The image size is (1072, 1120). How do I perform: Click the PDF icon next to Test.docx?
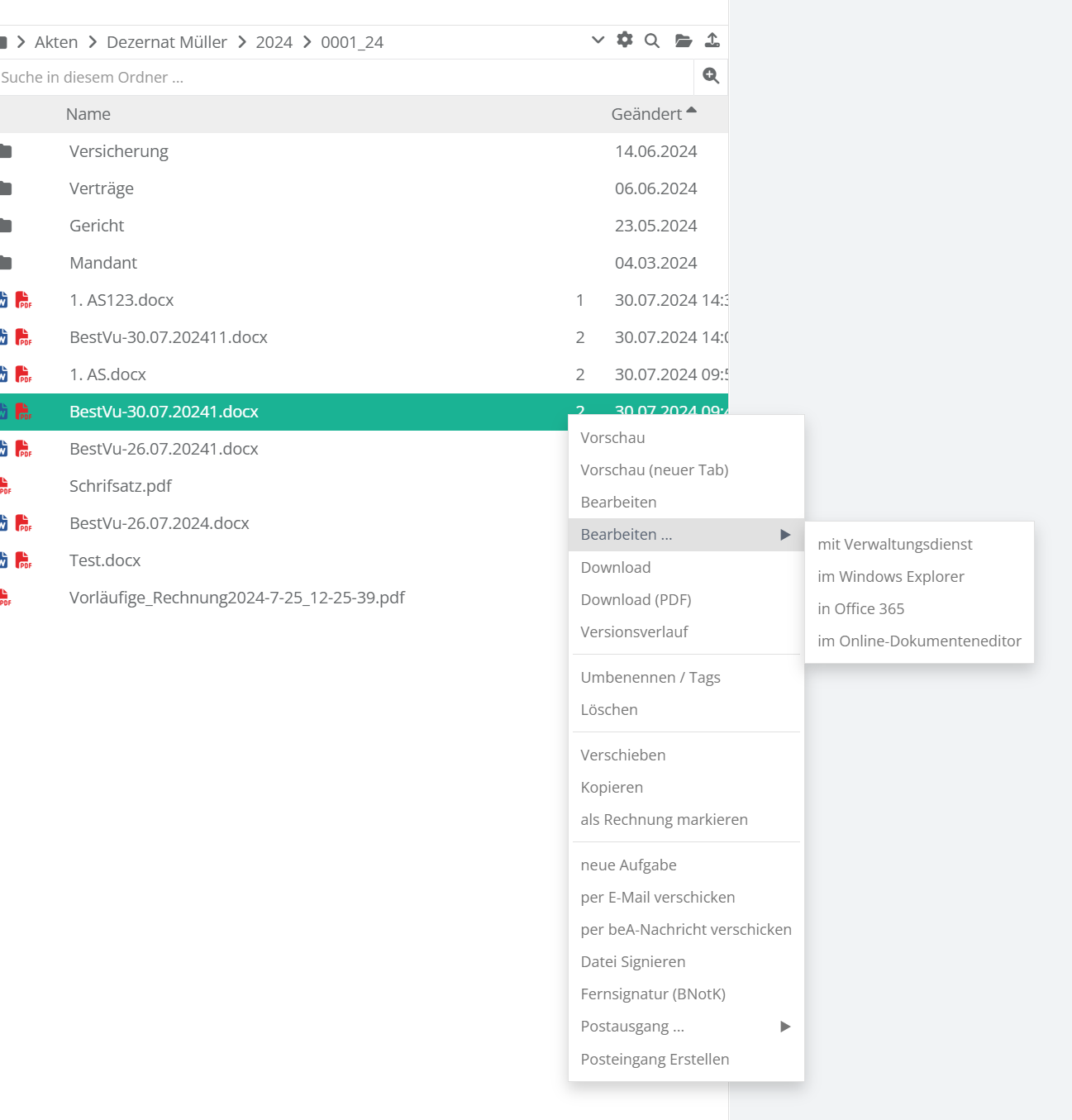(x=24, y=560)
